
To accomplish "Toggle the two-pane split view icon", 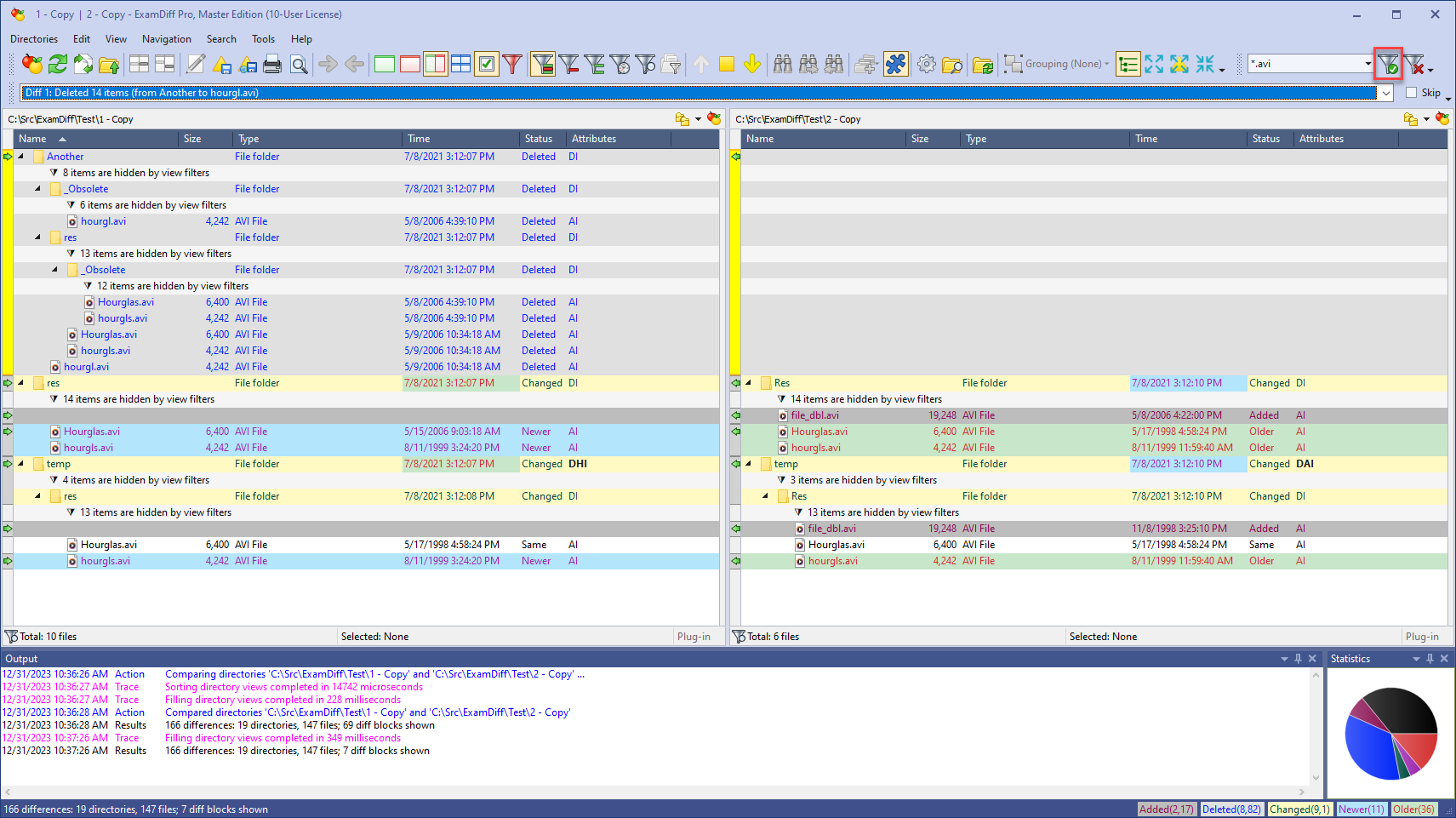I will [x=435, y=64].
